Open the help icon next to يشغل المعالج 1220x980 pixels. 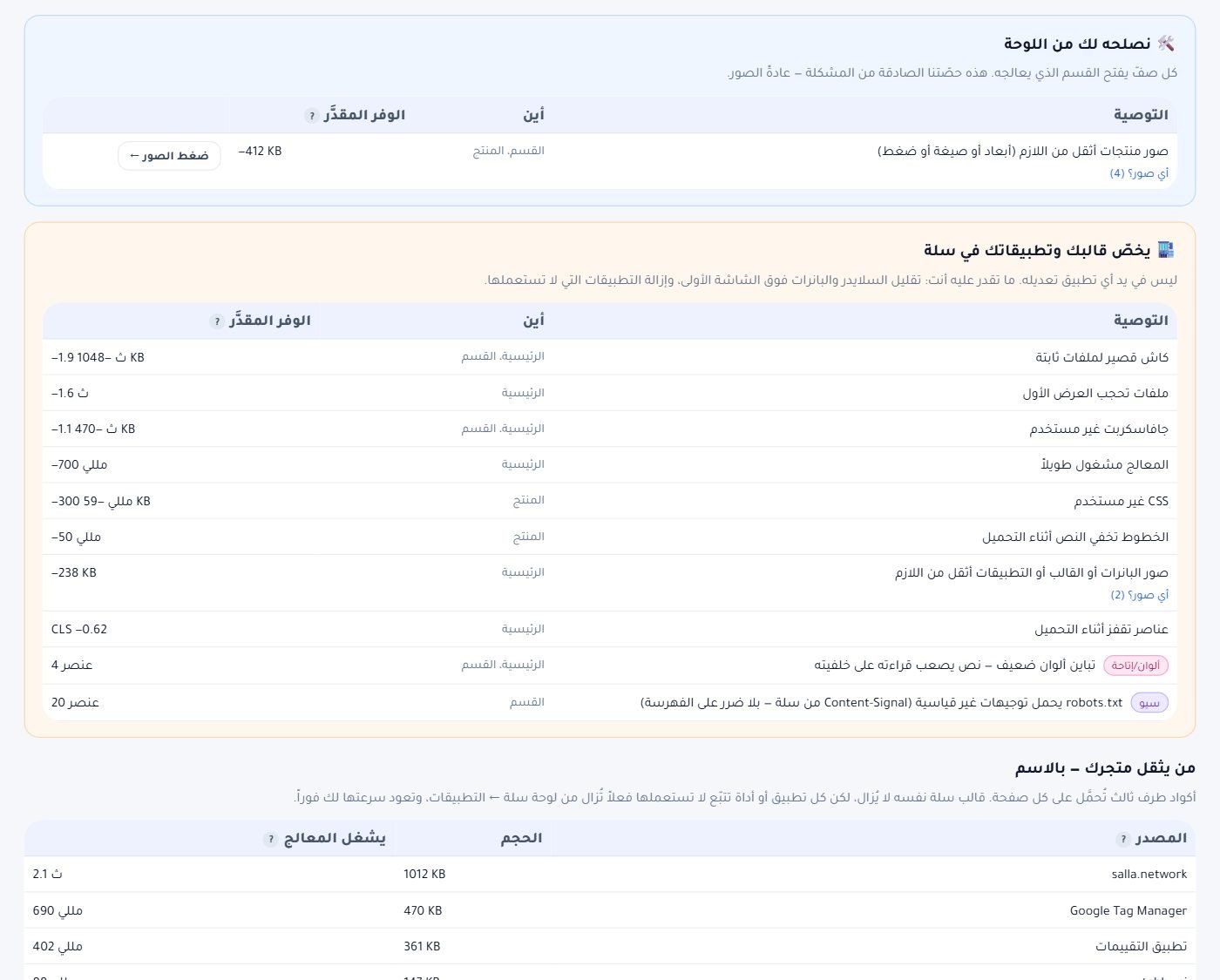pyautogui.click(x=270, y=839)
